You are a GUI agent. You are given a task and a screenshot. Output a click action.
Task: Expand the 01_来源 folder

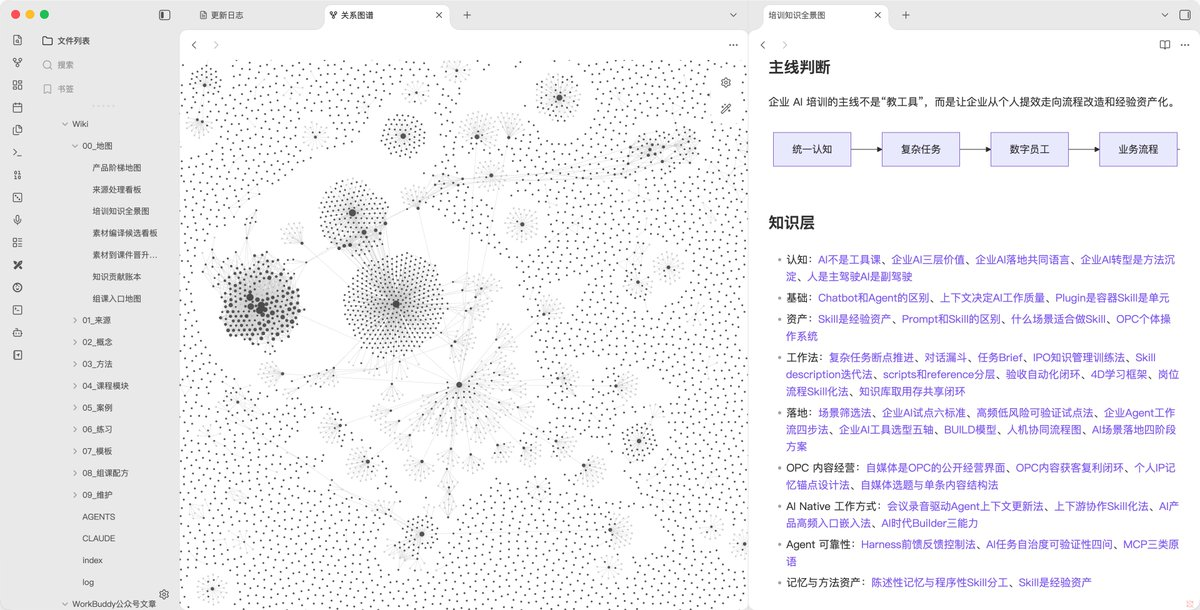tap(74, 320)
